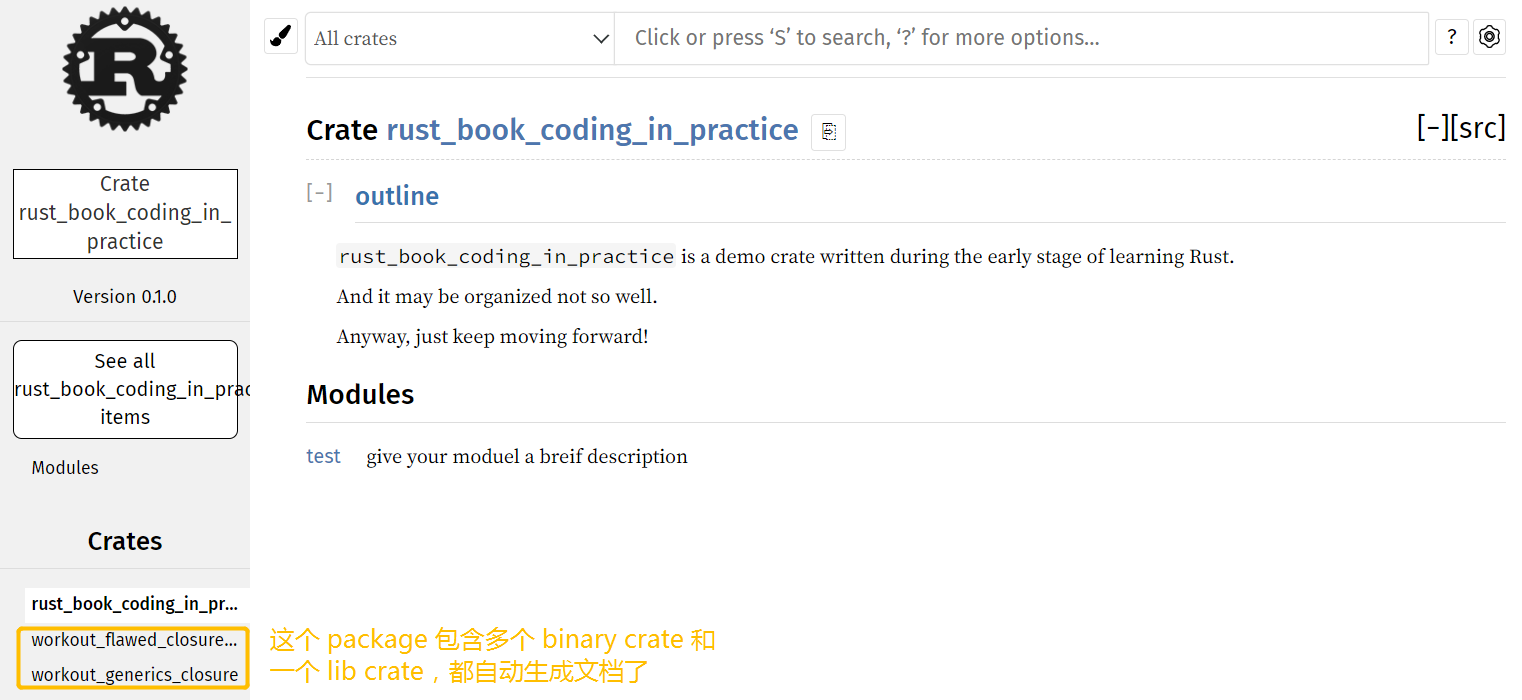Copy crate path using clipboard icon
The height and width of the screenshot is (700, 1522).
pyautogui.click(x=828, y=132)
